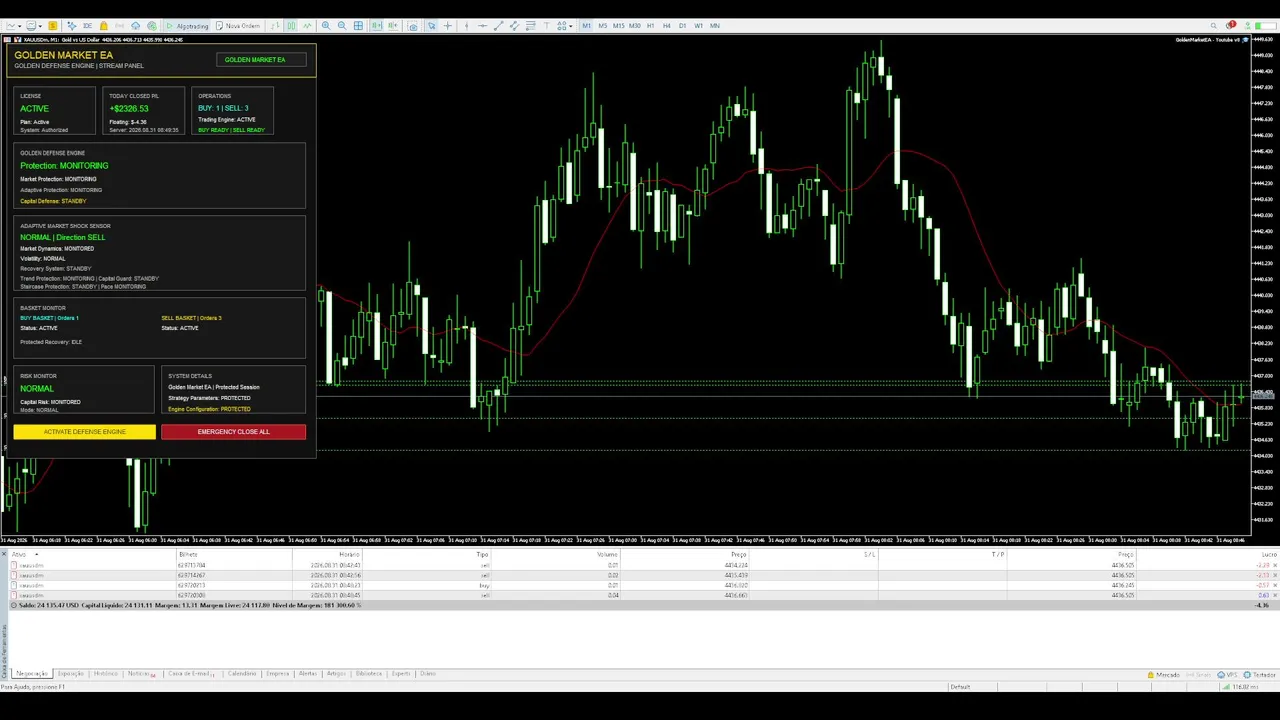The height and width of the screenshot is (720, 1280).
Task: Toggle the chart shift icon
Action: click(392, 25)
